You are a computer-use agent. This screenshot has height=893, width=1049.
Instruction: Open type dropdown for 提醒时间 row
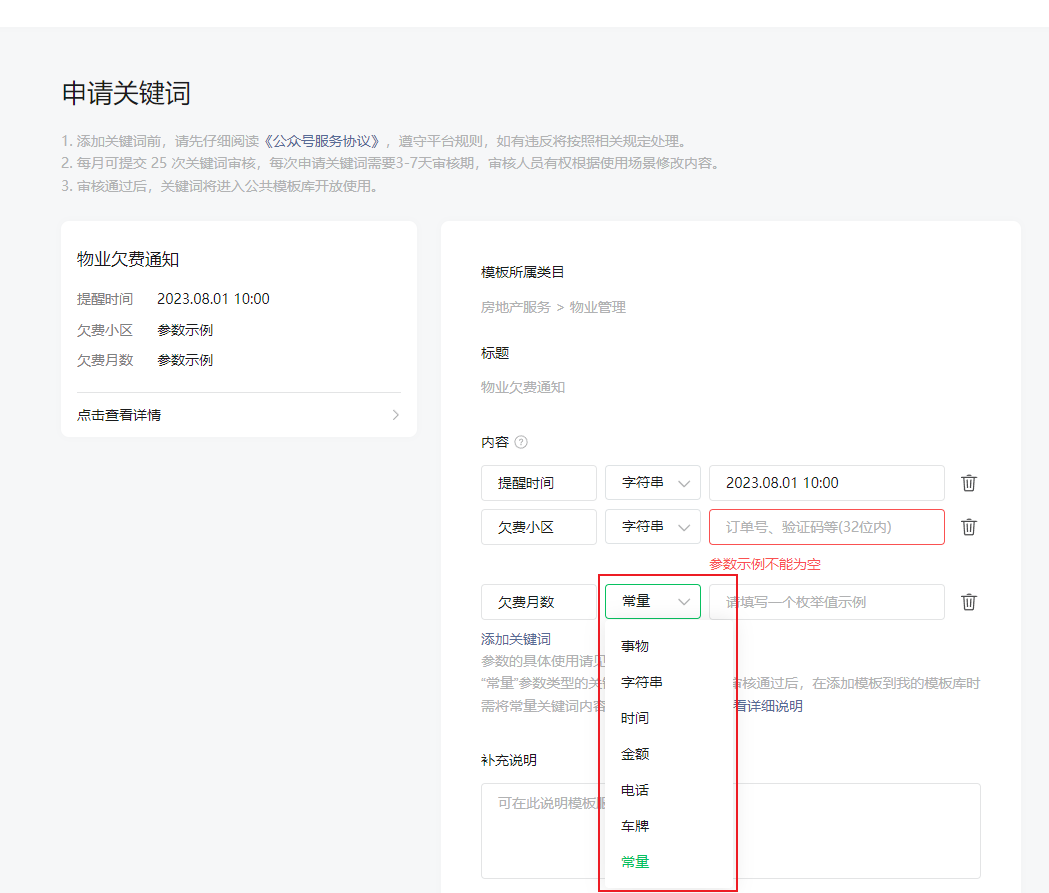[652, 483]
